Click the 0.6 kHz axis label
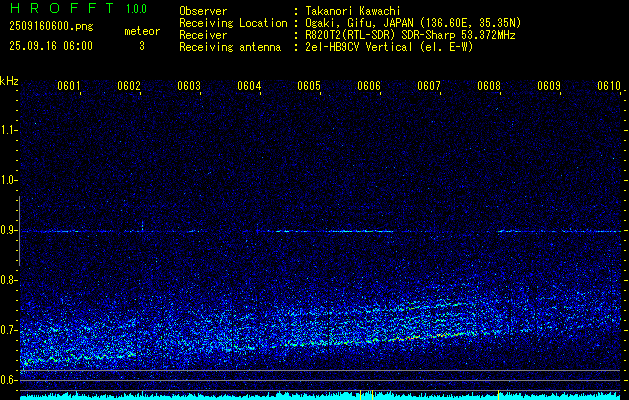The height and width of the screenshot is (400, 629). 9,380
